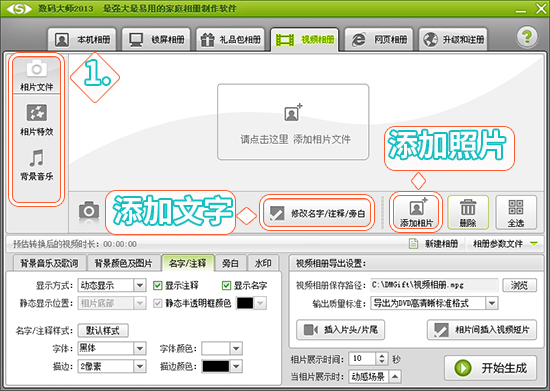Open the 字体颜色 color dropdown arrow

236,348
